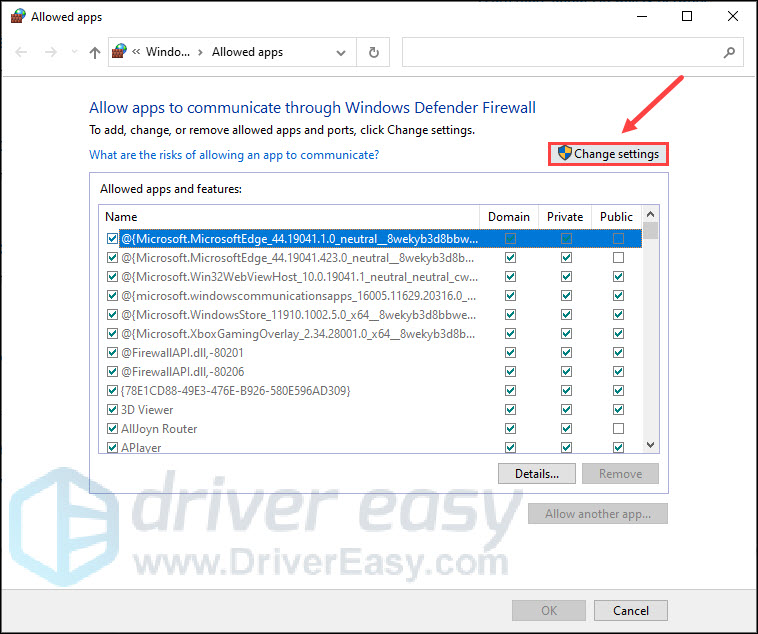The image size is (758, 634).
Task: Click the Public column header
Action: [x=616, y=217]
